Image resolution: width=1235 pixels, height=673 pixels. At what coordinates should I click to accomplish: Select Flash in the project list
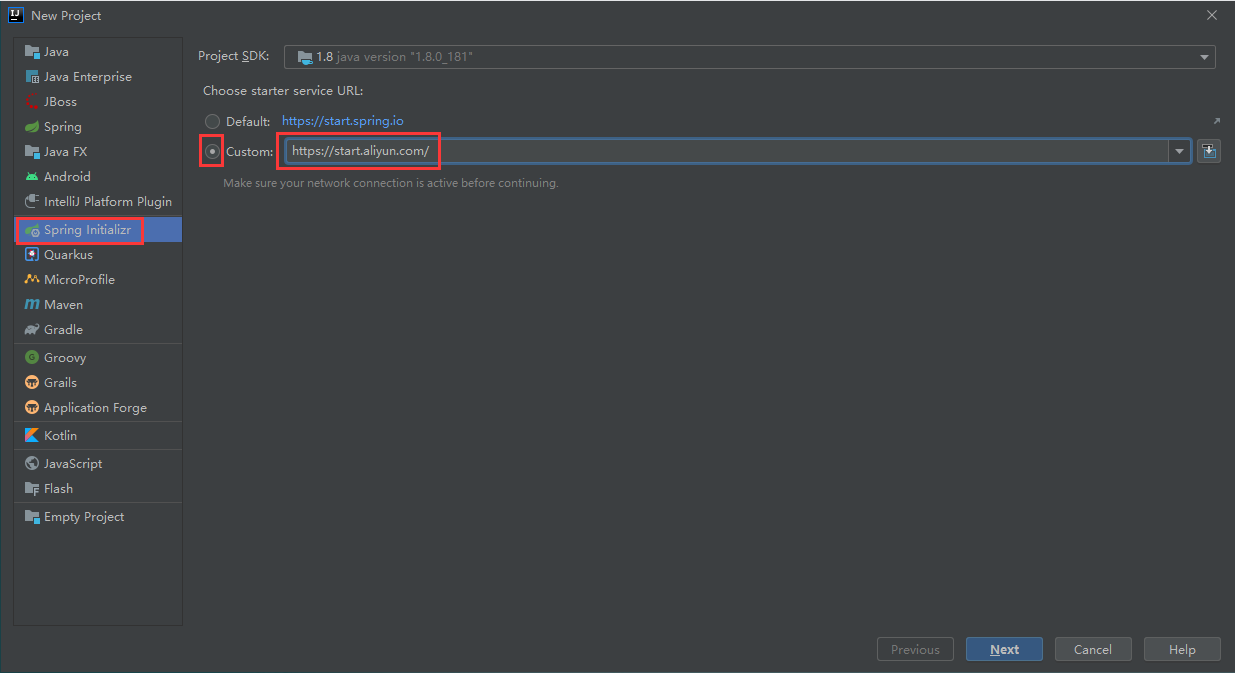coord(98,489)
